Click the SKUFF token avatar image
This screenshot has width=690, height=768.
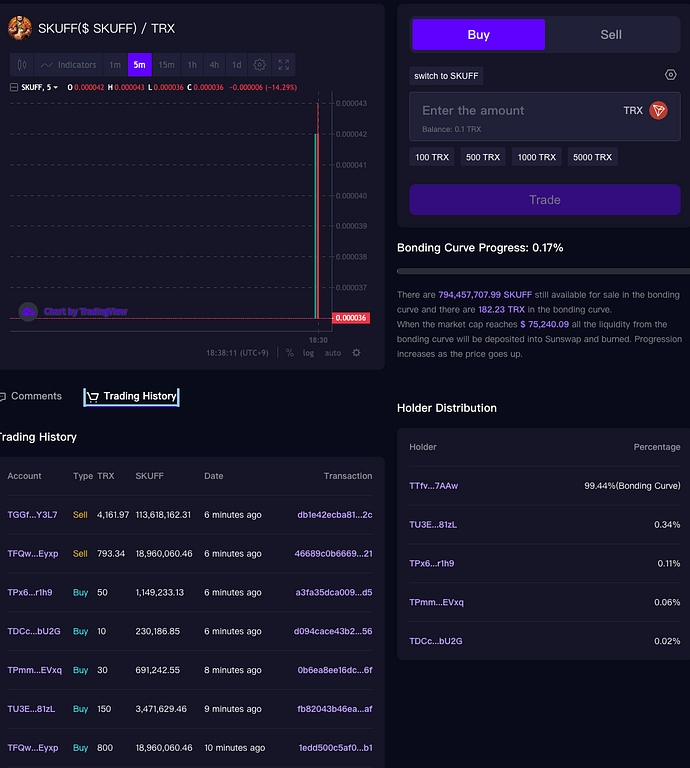coord(20,28)
